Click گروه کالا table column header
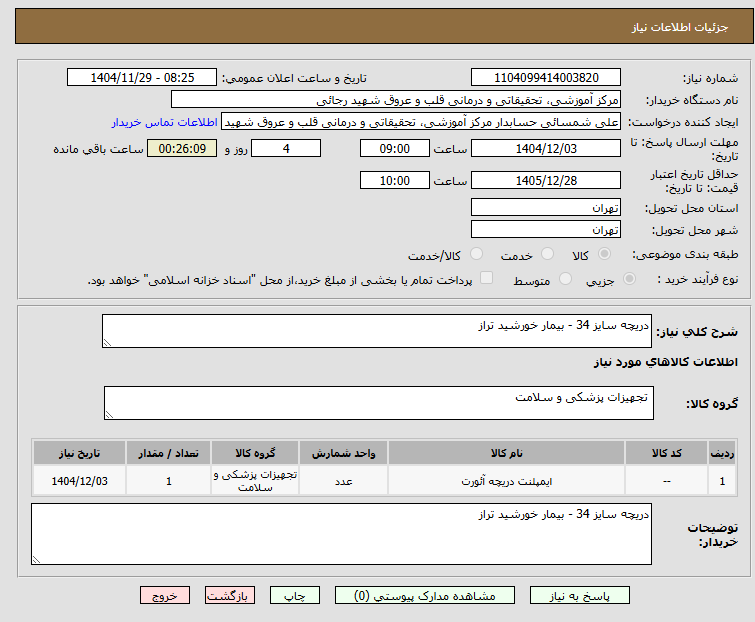 255,453
